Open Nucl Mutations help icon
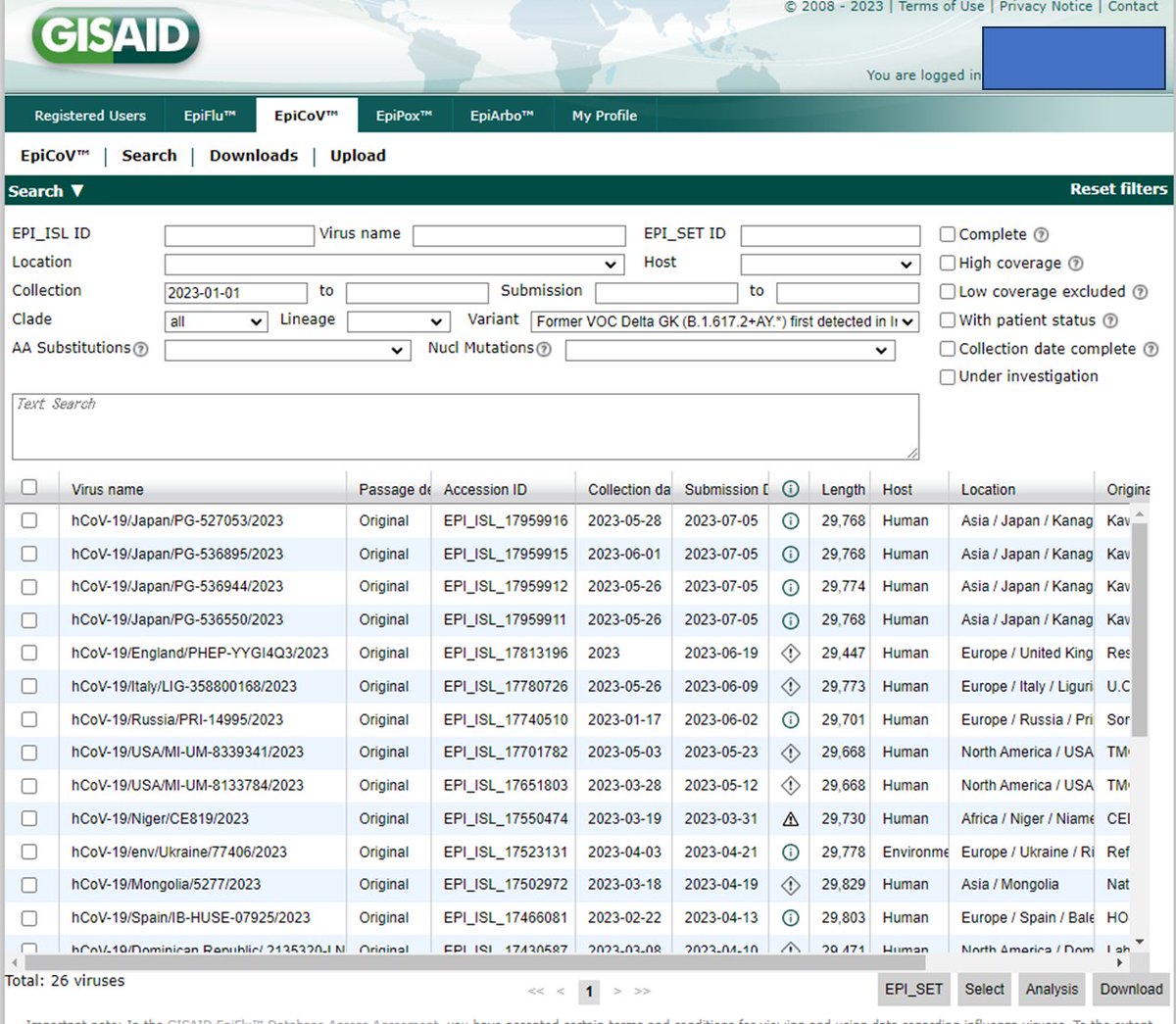Screen dimensions: 1176x1024 click(545, 350)
